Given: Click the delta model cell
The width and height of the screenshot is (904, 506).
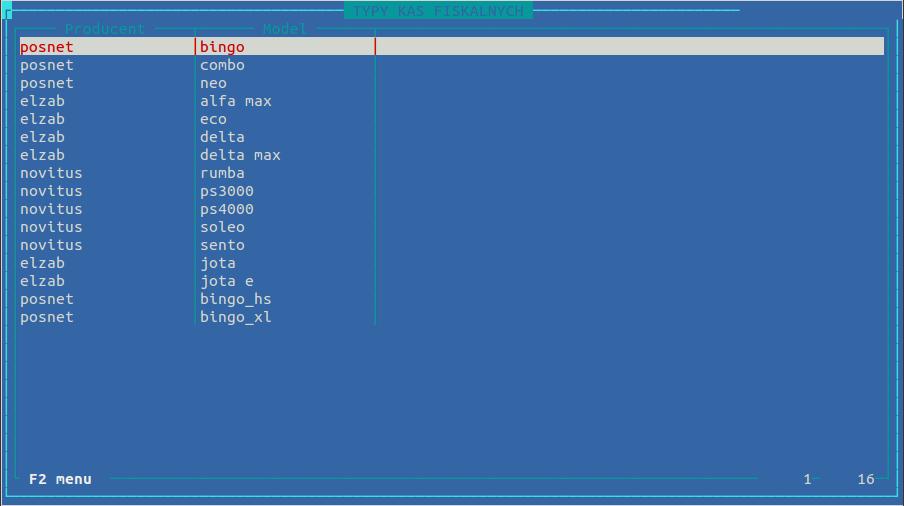Looking at the screenshot, I should pyautogui.click(x=222, y=137).
